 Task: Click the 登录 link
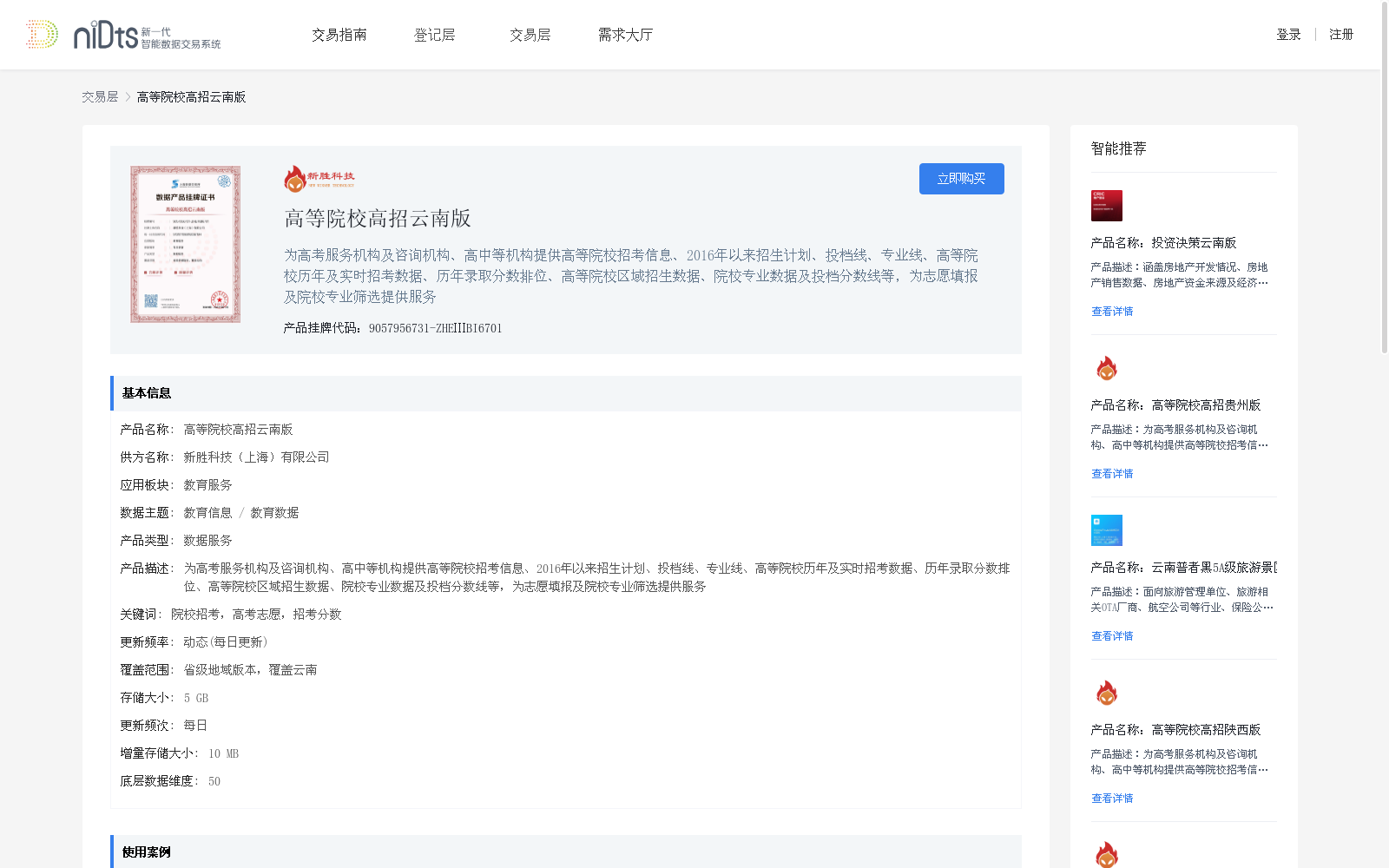[1288, 35]
